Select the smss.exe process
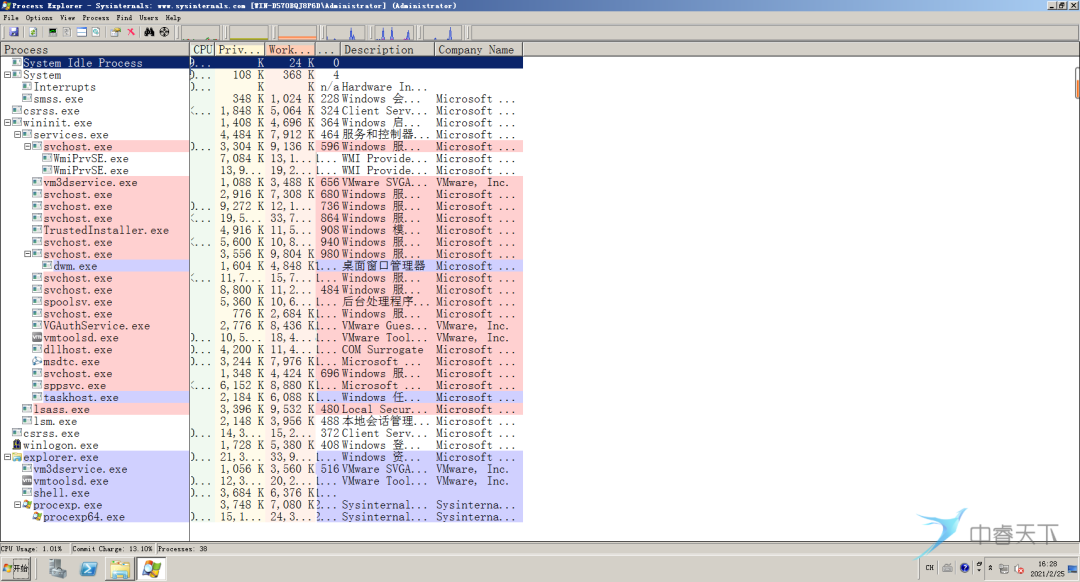The height and width of the screenshot is (582, 1080). coord(262,99)
